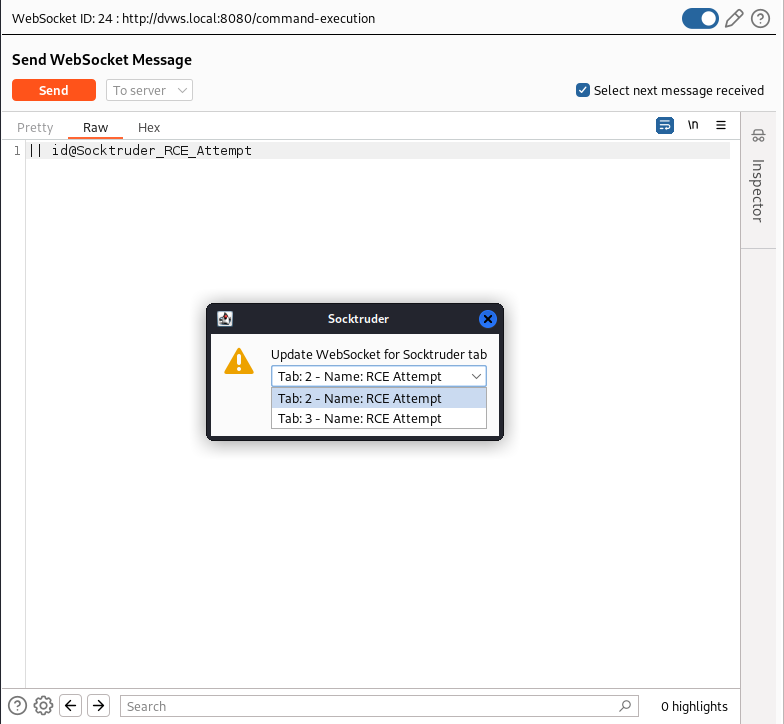Select Tab: 3 - Name: RCE Attempt option

coord(378,418)
